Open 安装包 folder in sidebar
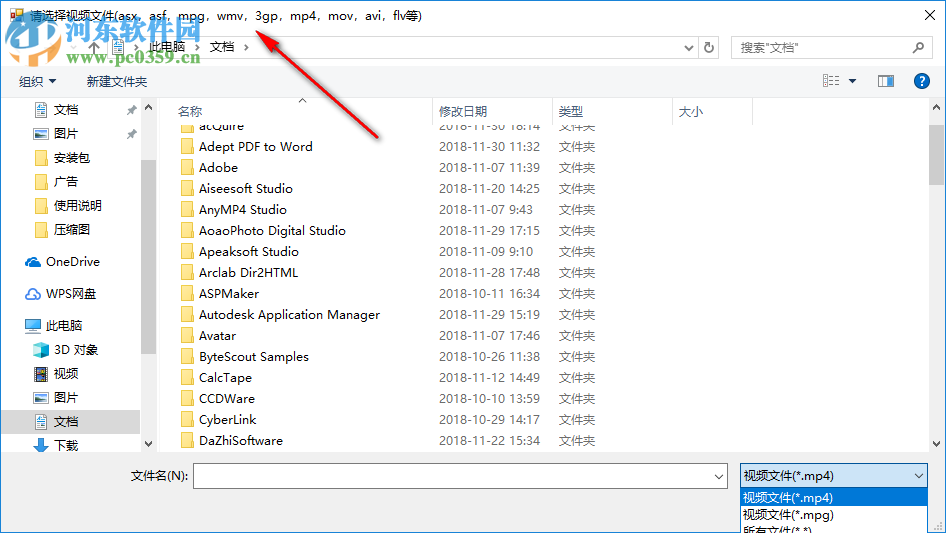This screenshot has width=946, height=533. click(62, 158)
